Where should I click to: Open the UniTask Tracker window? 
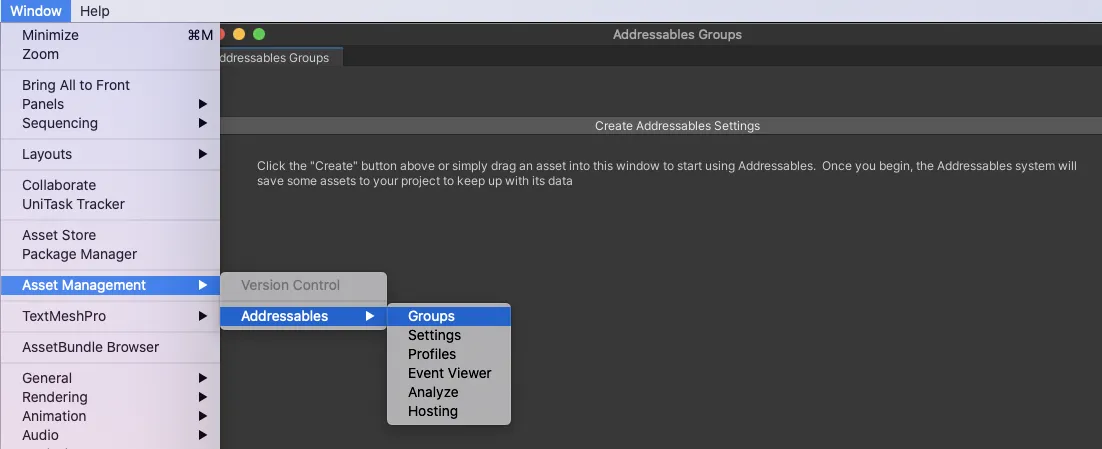pos(110,204)
